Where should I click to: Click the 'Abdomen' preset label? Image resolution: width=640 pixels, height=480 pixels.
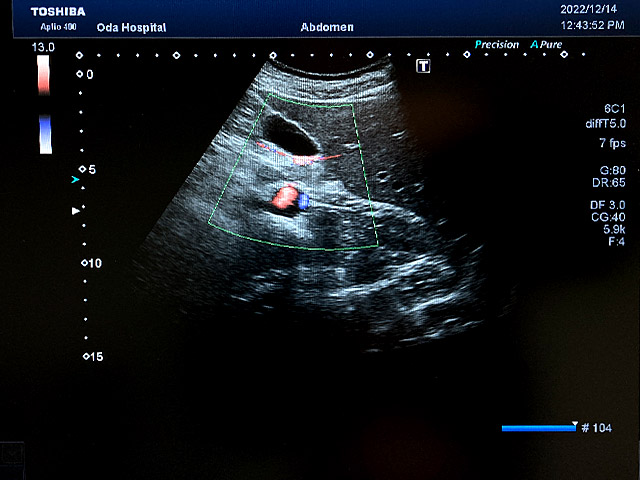click(x=327, y=27)
